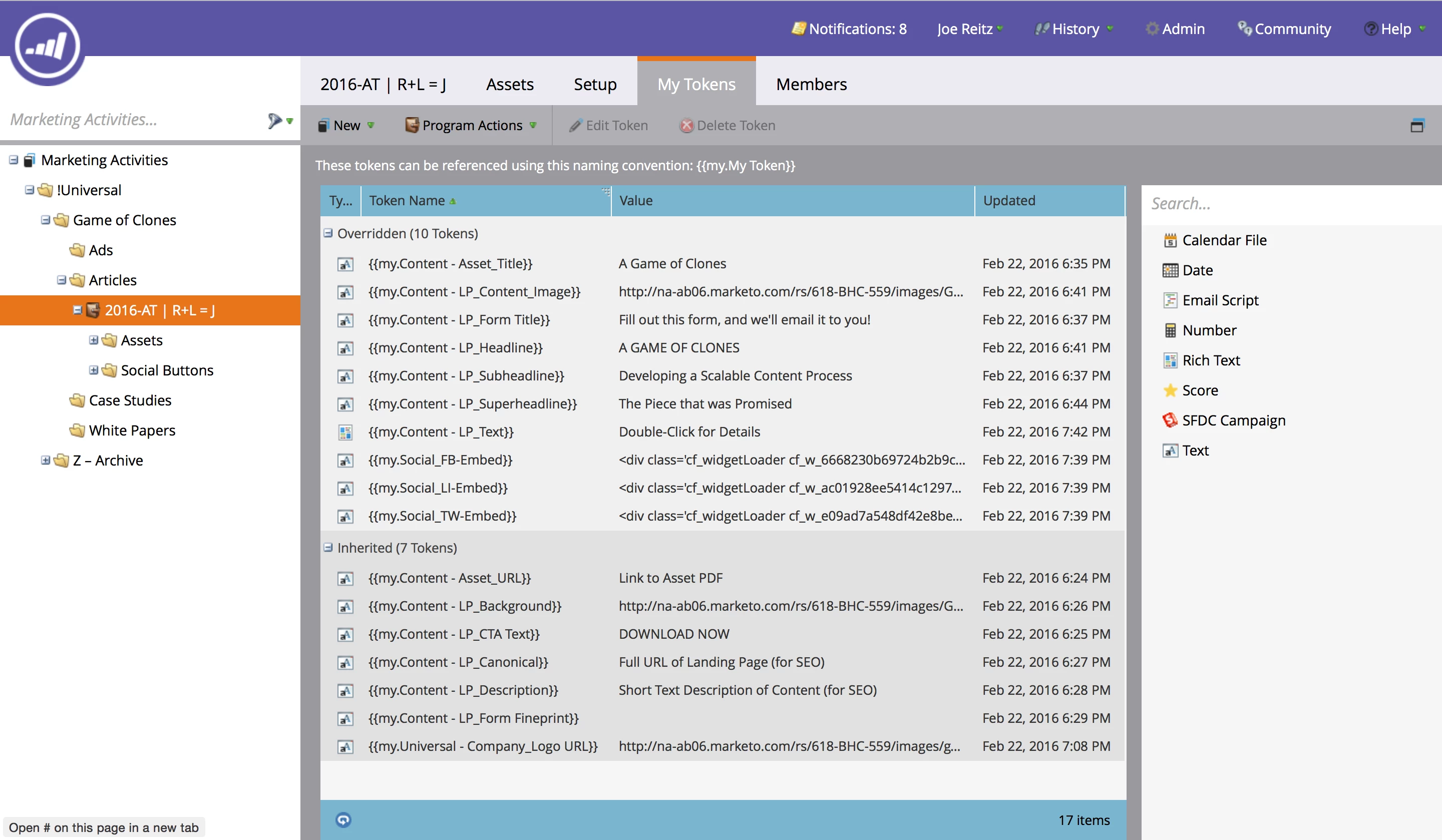
Task: Expand the Z – Archive folder
Action: (x=45, y=460)
